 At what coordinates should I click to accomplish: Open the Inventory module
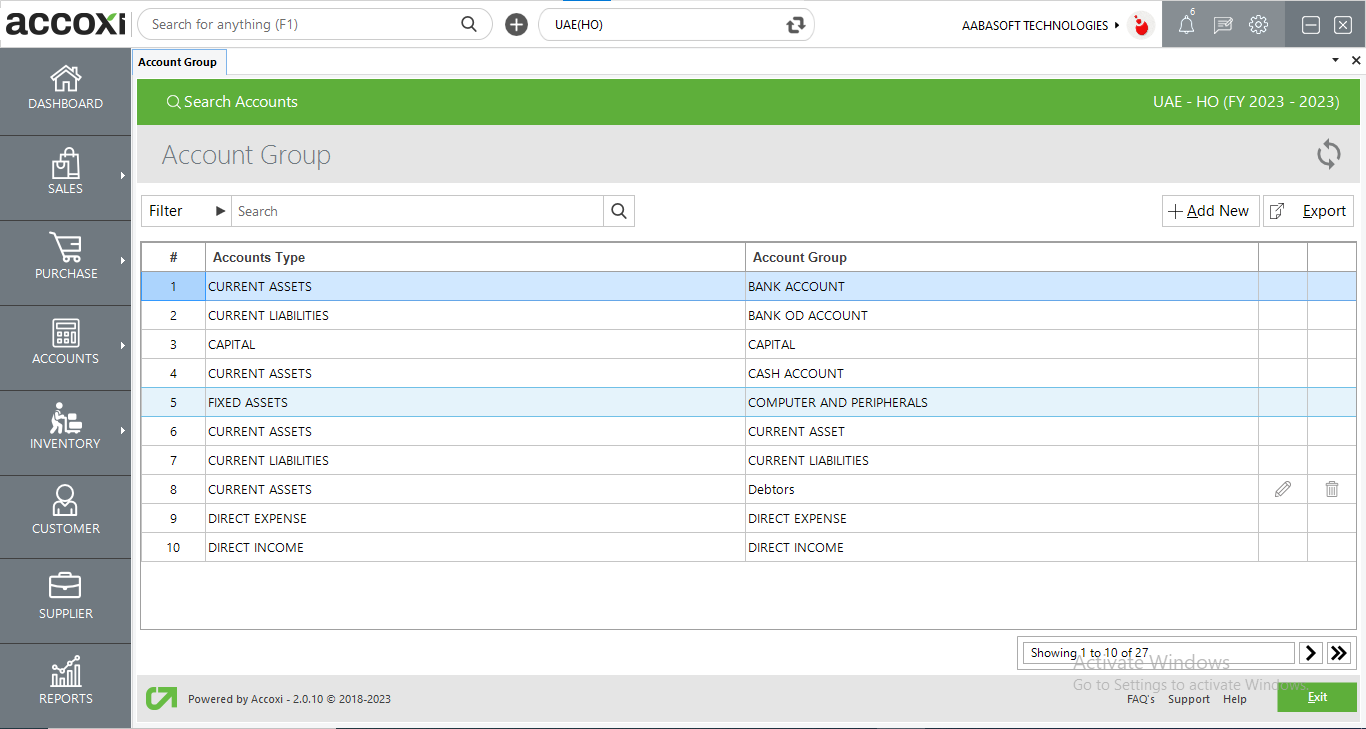65,431
